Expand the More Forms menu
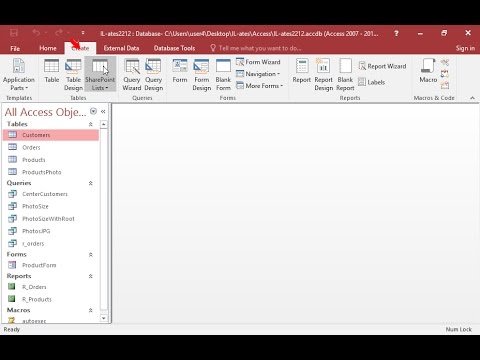 259,86
